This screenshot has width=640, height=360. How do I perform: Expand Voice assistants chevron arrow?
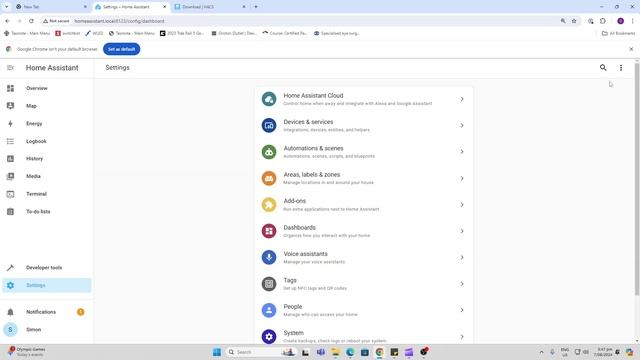(462, 258)
